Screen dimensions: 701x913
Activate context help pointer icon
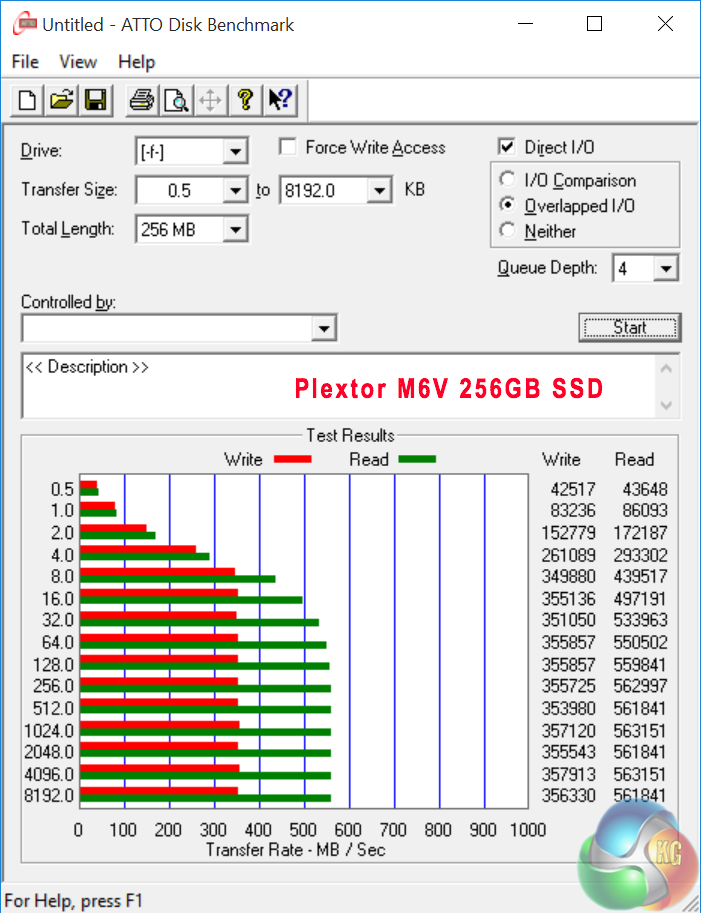[x=280, y=100]
